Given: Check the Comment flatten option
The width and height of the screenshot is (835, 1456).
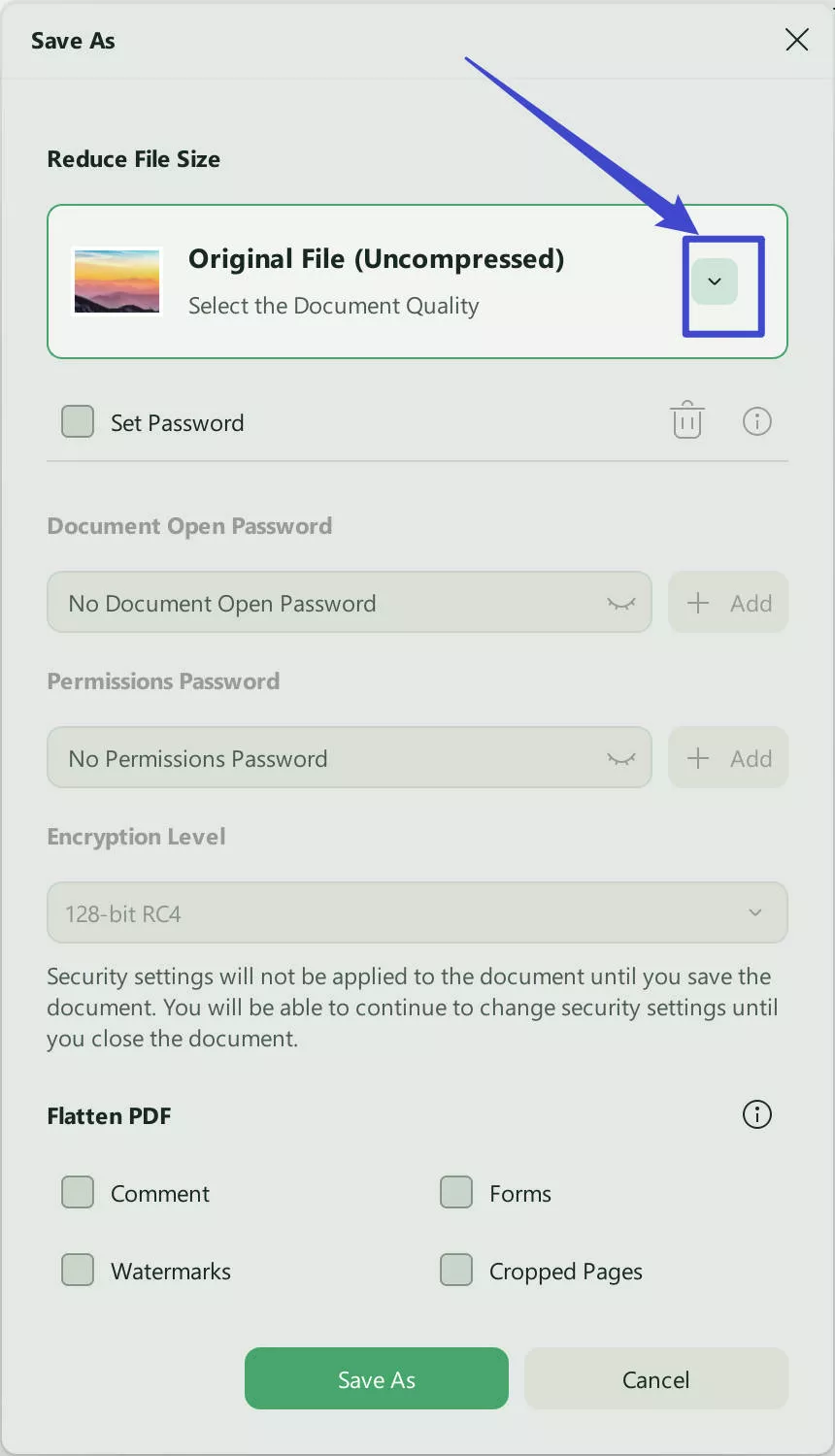Looking at the screenshot, I should tap(78, 1192).
